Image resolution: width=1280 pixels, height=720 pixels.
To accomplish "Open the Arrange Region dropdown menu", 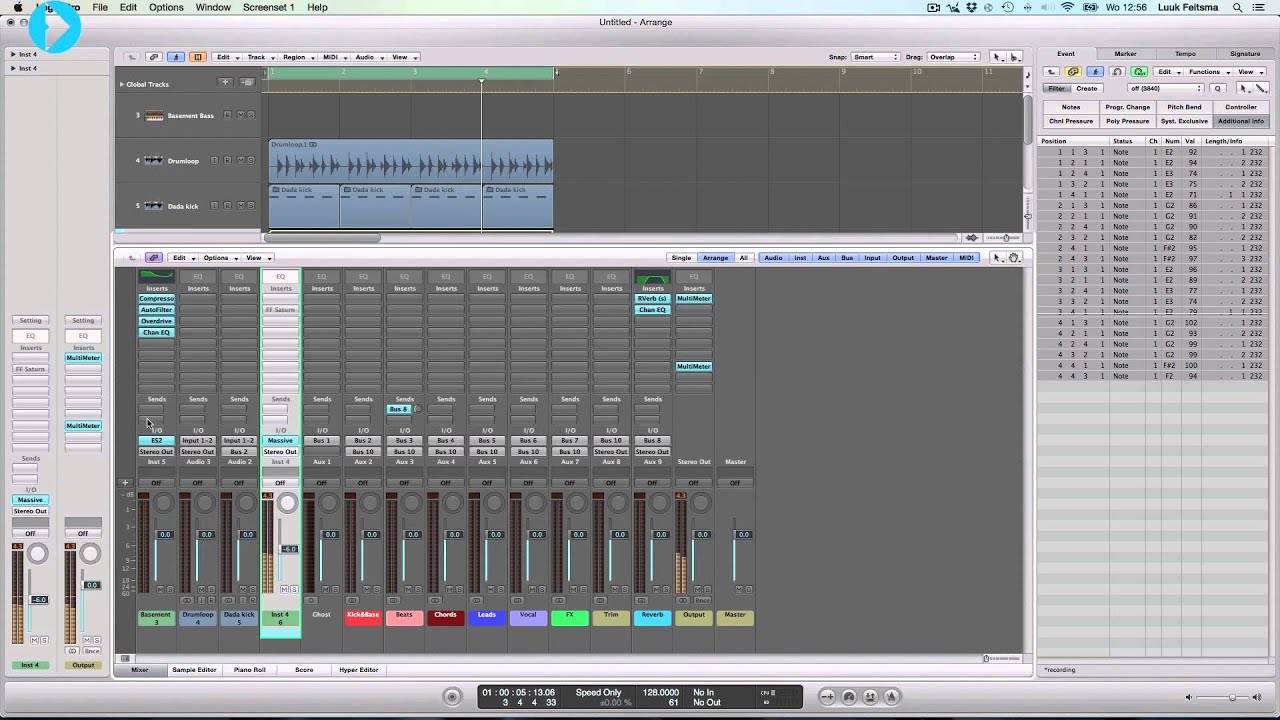I will 297,57.
